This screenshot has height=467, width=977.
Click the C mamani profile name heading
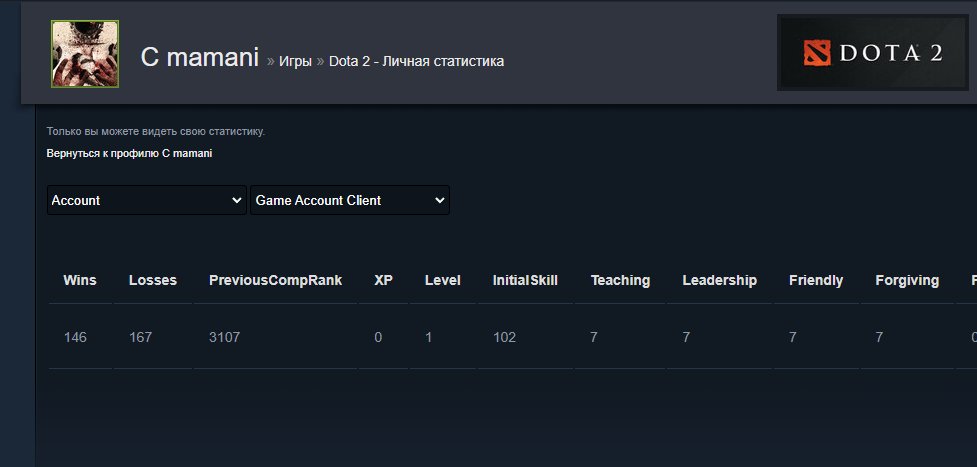(x=199, y=57)
